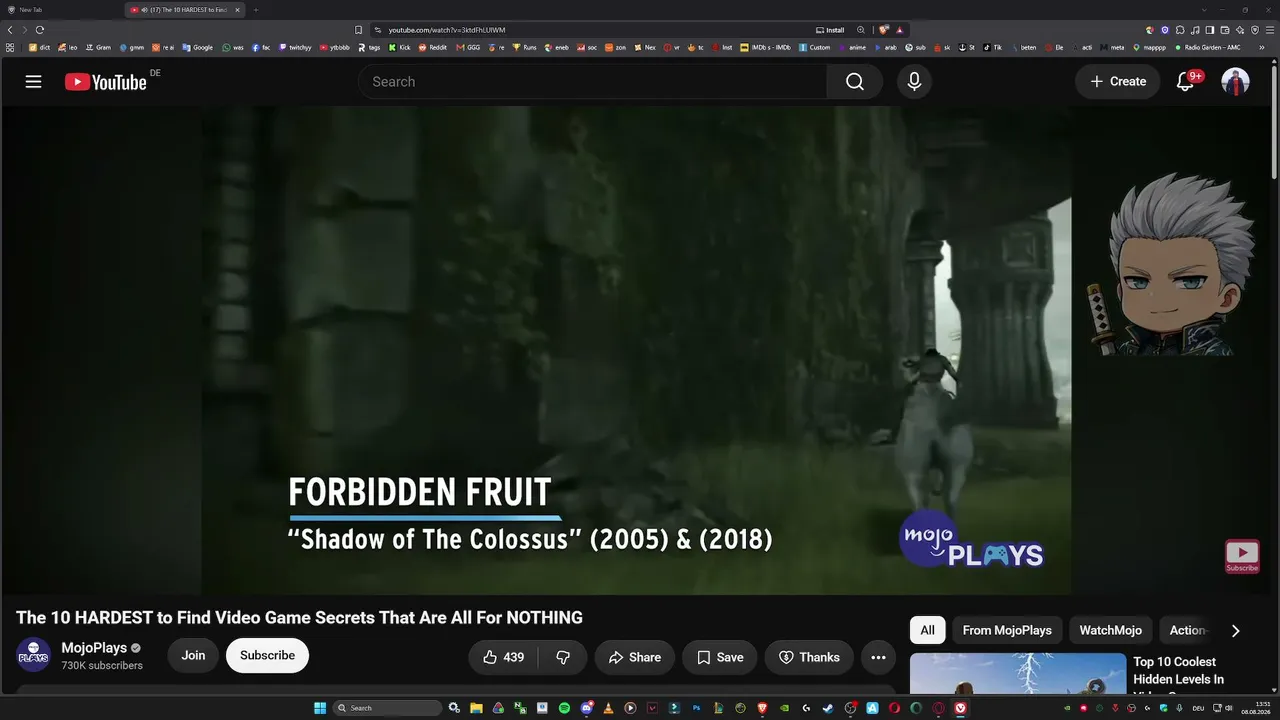Select the WatchMojo chip
Image resolution: width=1280 pixels, height=720 pixels.
[1110, 630]
